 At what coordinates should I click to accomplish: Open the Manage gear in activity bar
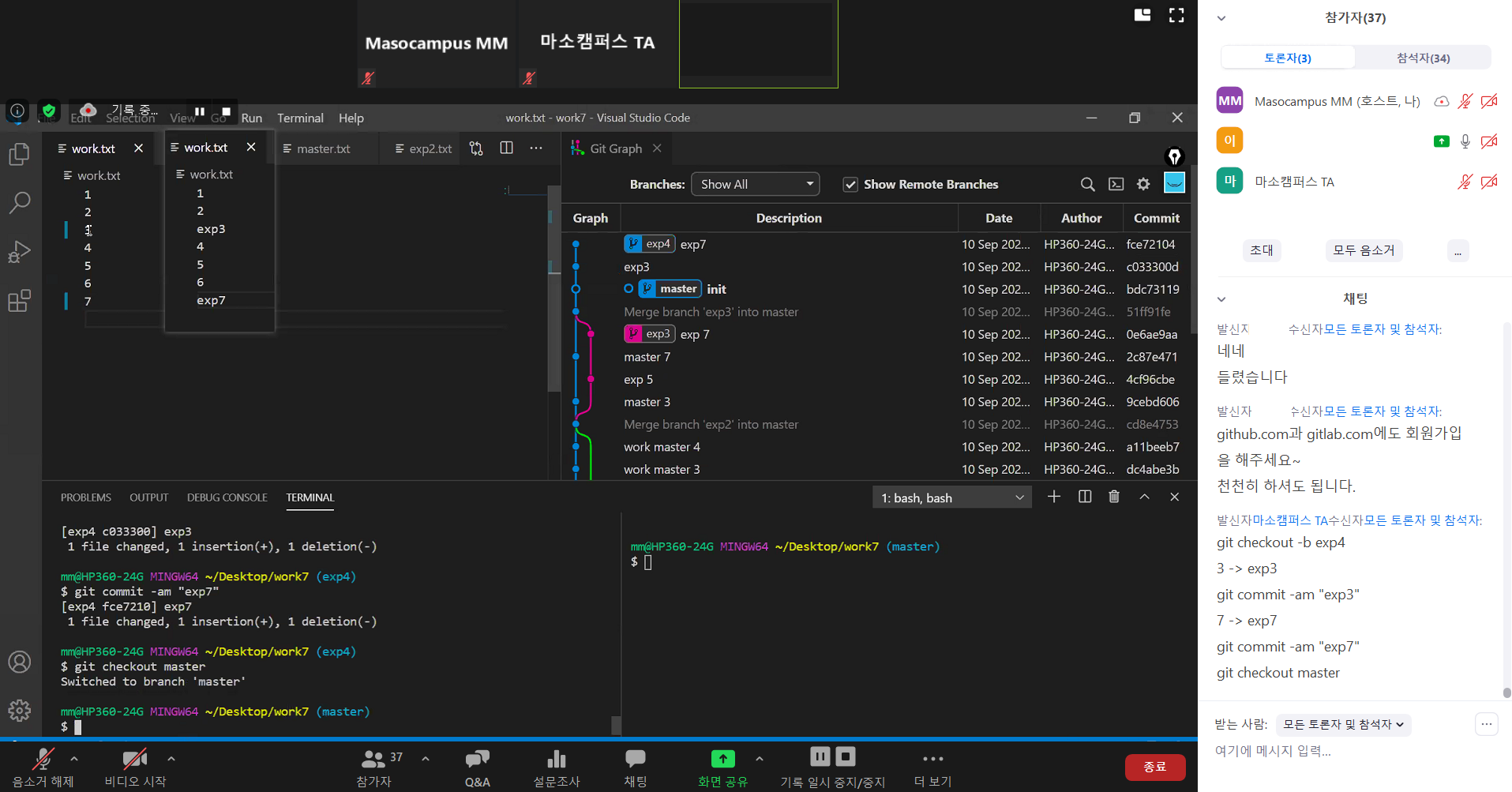(x=19, y=710)
